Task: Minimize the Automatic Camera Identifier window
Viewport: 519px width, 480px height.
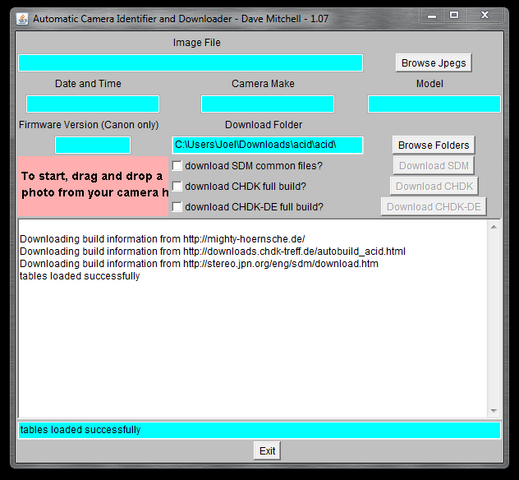Action: [432, 16]
